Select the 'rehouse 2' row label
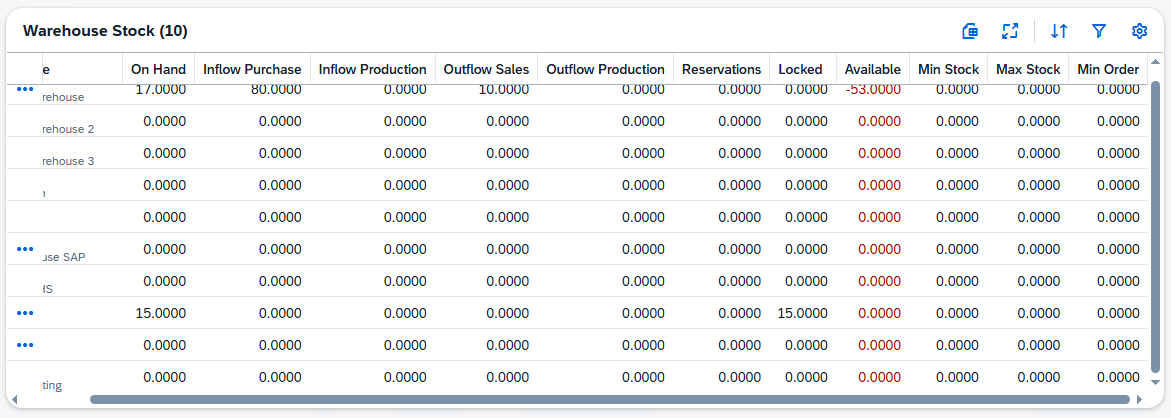The height and width of the screenshot is (418, 1171). pyautogui.click(x=69, y=129)
